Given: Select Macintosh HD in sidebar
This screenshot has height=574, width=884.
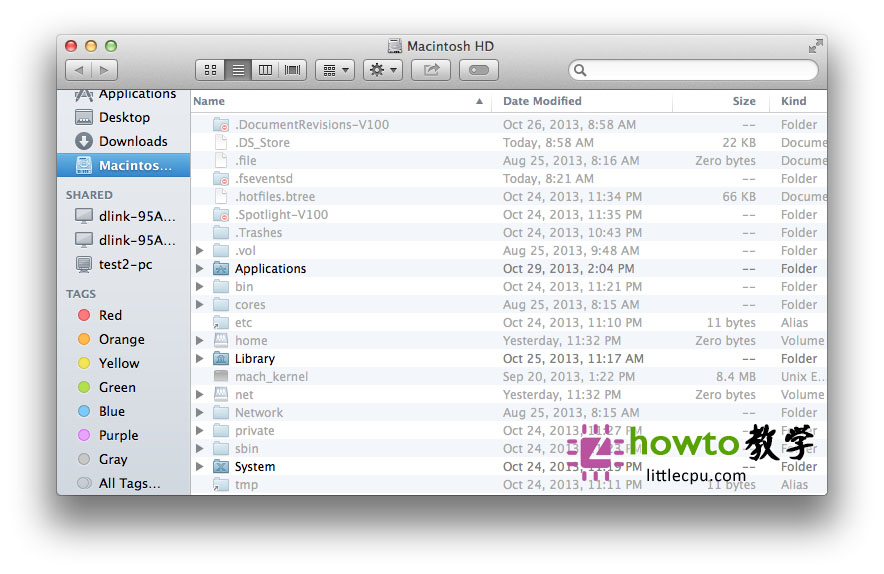Looking at the screenshot, I should tap(123, 165).
